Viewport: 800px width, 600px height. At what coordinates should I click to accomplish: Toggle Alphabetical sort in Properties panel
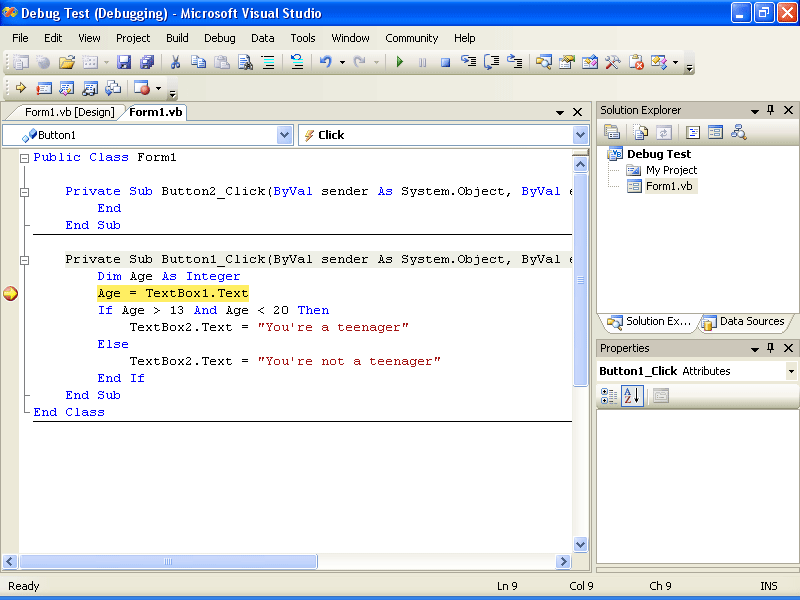tap(632, 396)
